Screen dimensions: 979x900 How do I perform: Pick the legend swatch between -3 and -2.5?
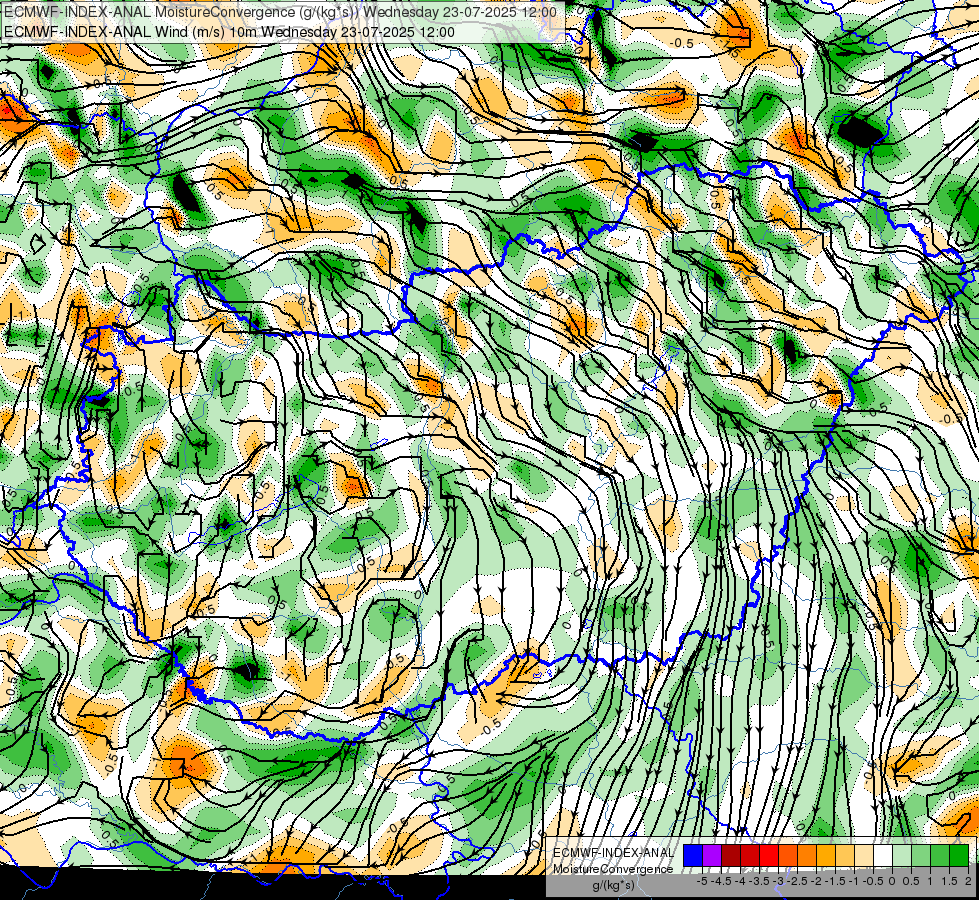coord(788,855)
